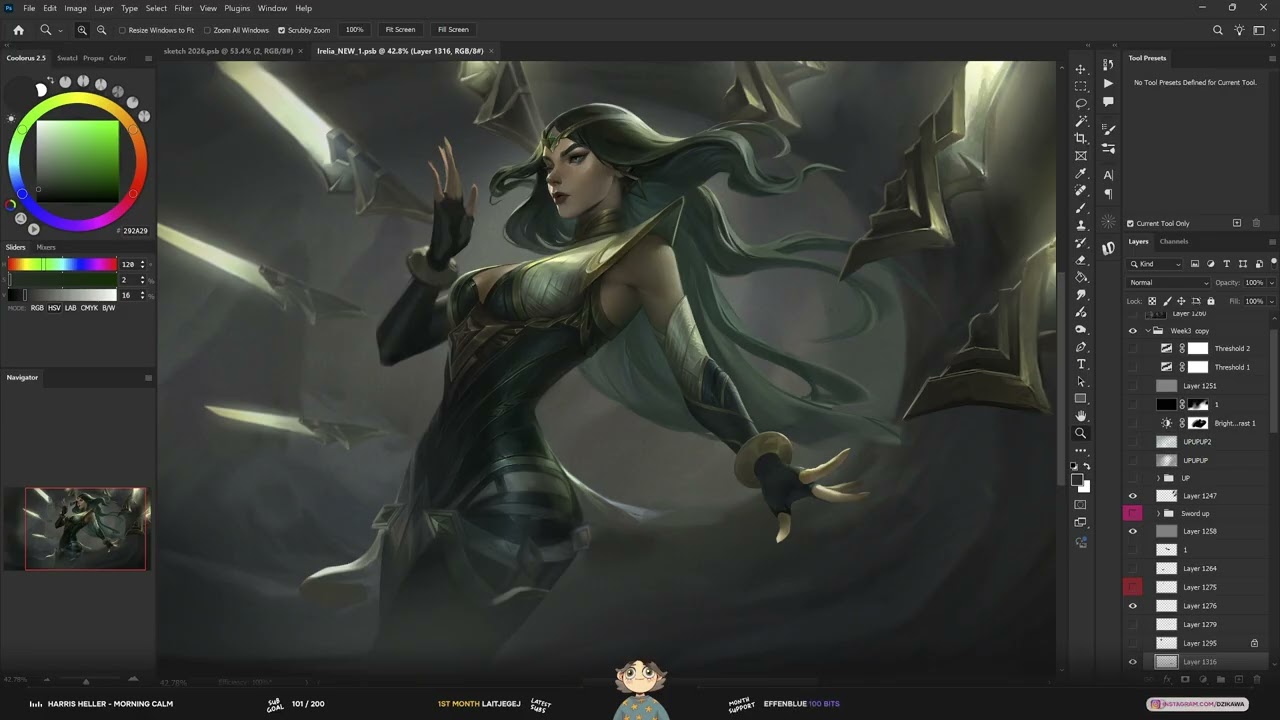Select the Type tool
Image resolution: width=1280 pixels, height=720 pixels.
click(1081, 364)
